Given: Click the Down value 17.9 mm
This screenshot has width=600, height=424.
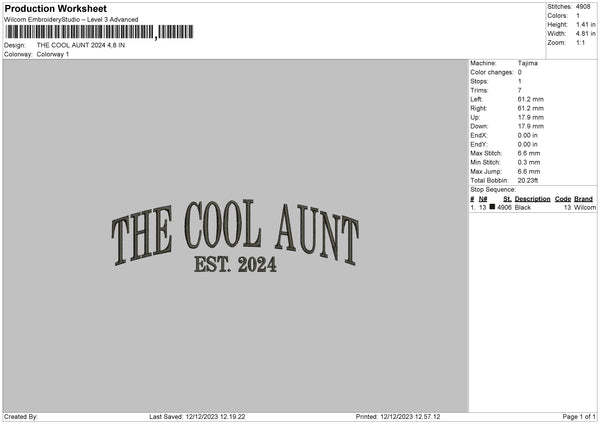Looking at the screenshot, I should pos(531,126).
